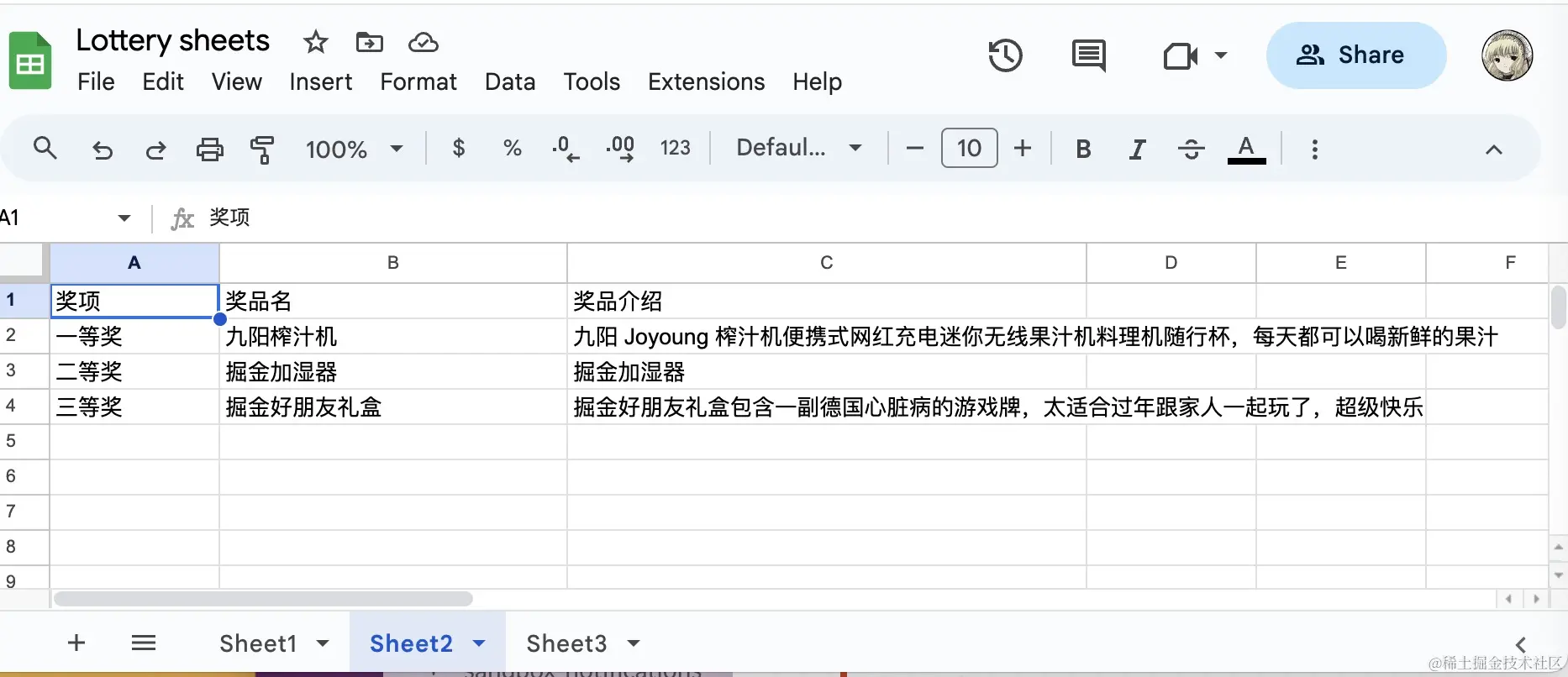Collapse the menus with the up chevron
1568x677 pixels.
pyautogui.click(x=1493, y=150)
